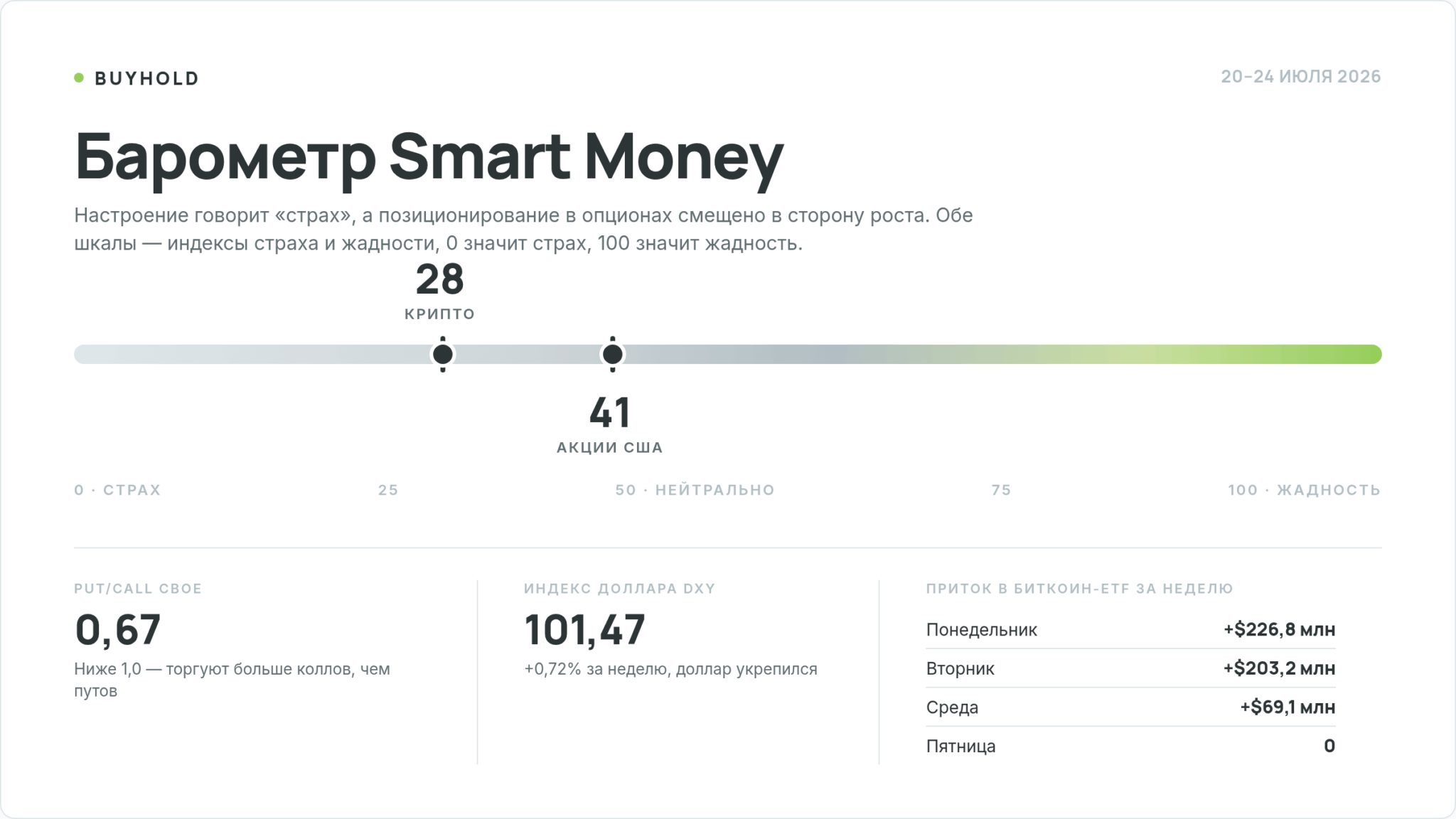Click the PUT/CALL CBOE value 0,67
The width and height of the screenshot is (1456, 819).
(x=118, y=629)
